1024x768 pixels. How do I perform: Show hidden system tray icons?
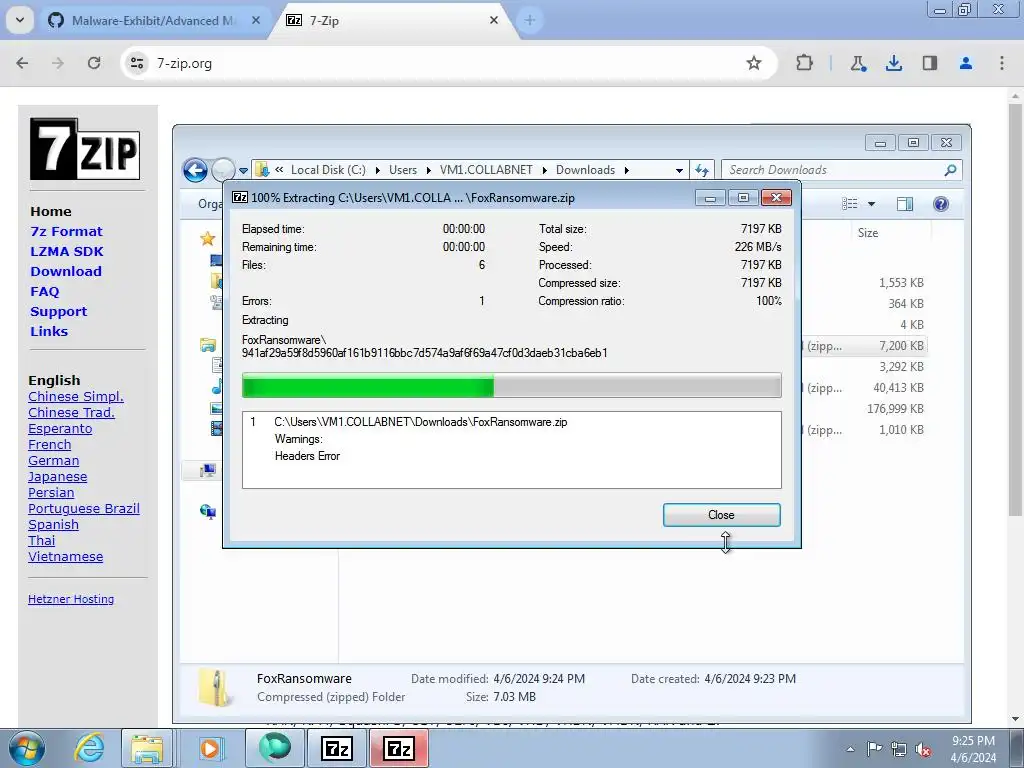tap(850, 748)
